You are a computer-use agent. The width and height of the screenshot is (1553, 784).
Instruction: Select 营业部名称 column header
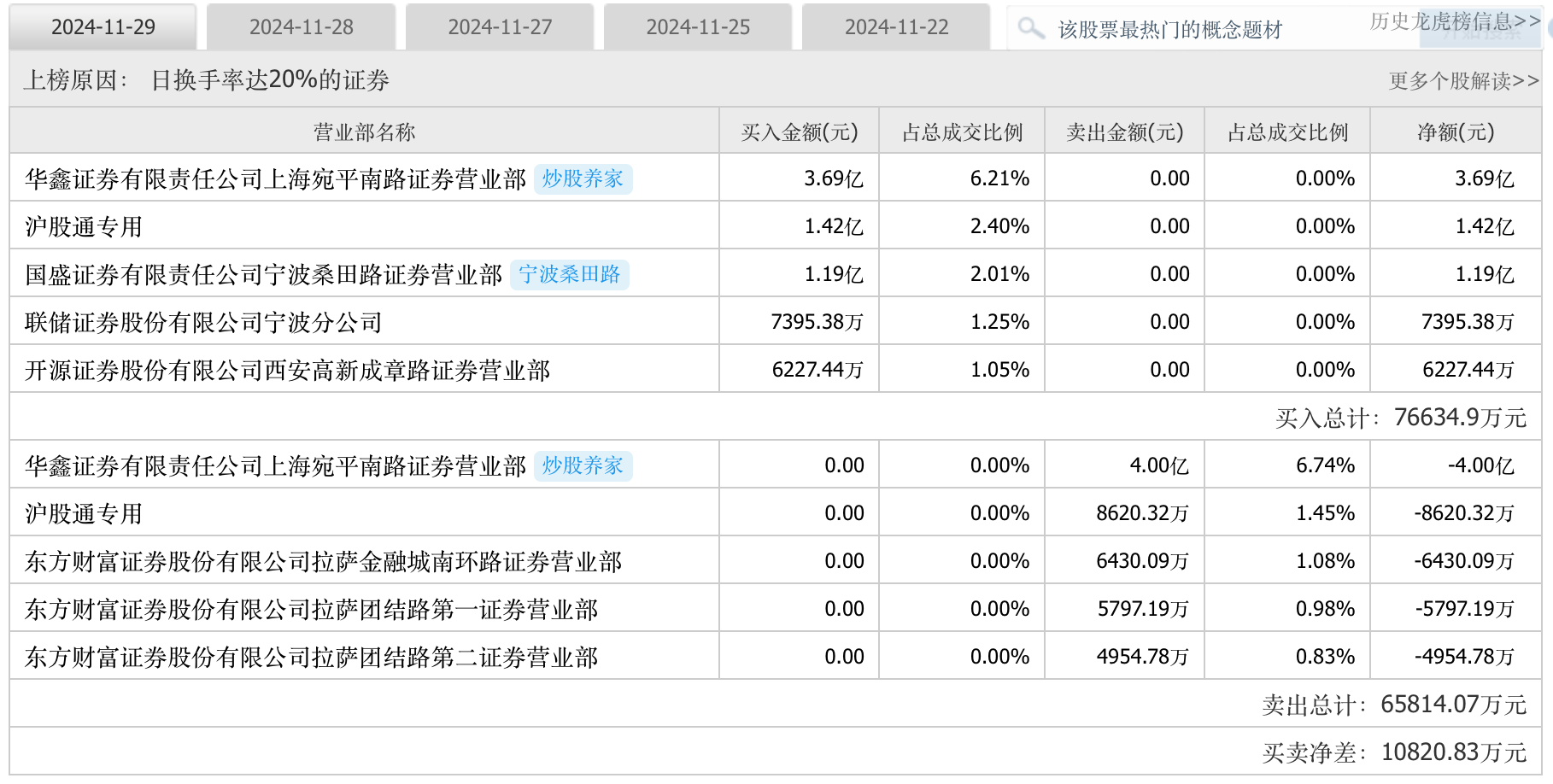[x=365, y=132]
